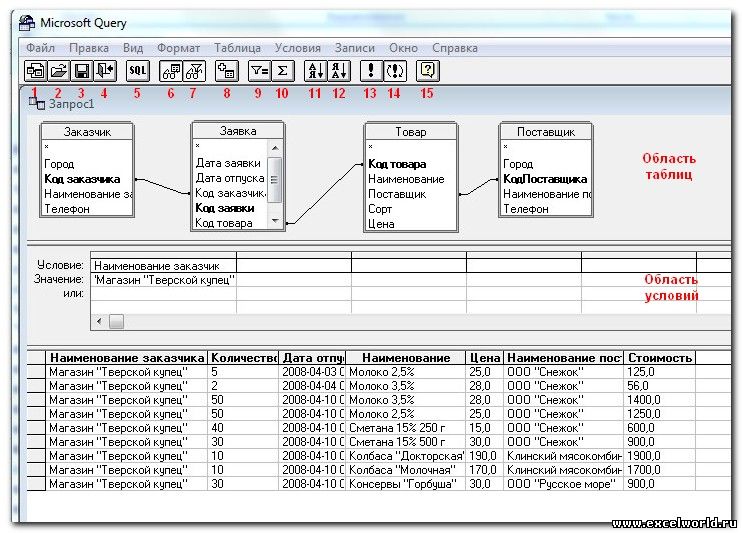Screen dimensions: 742x533
Task: Click the Microsoft Query title bar icon
Action: 27,23
